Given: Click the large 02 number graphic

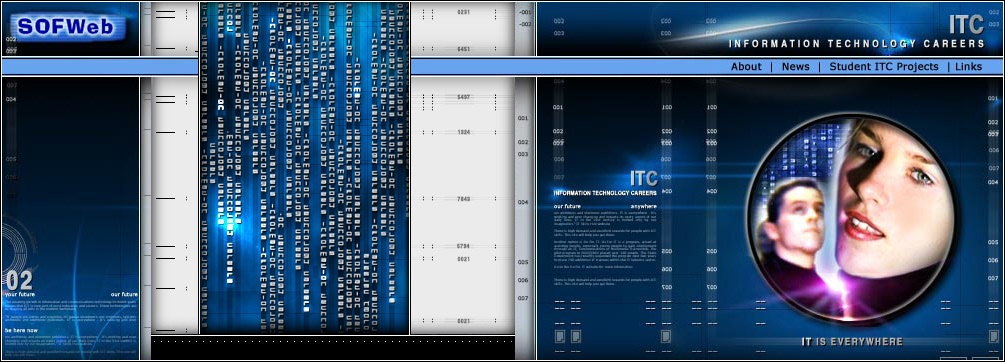Looking at the screenshot, I should [x=19, y=280].
